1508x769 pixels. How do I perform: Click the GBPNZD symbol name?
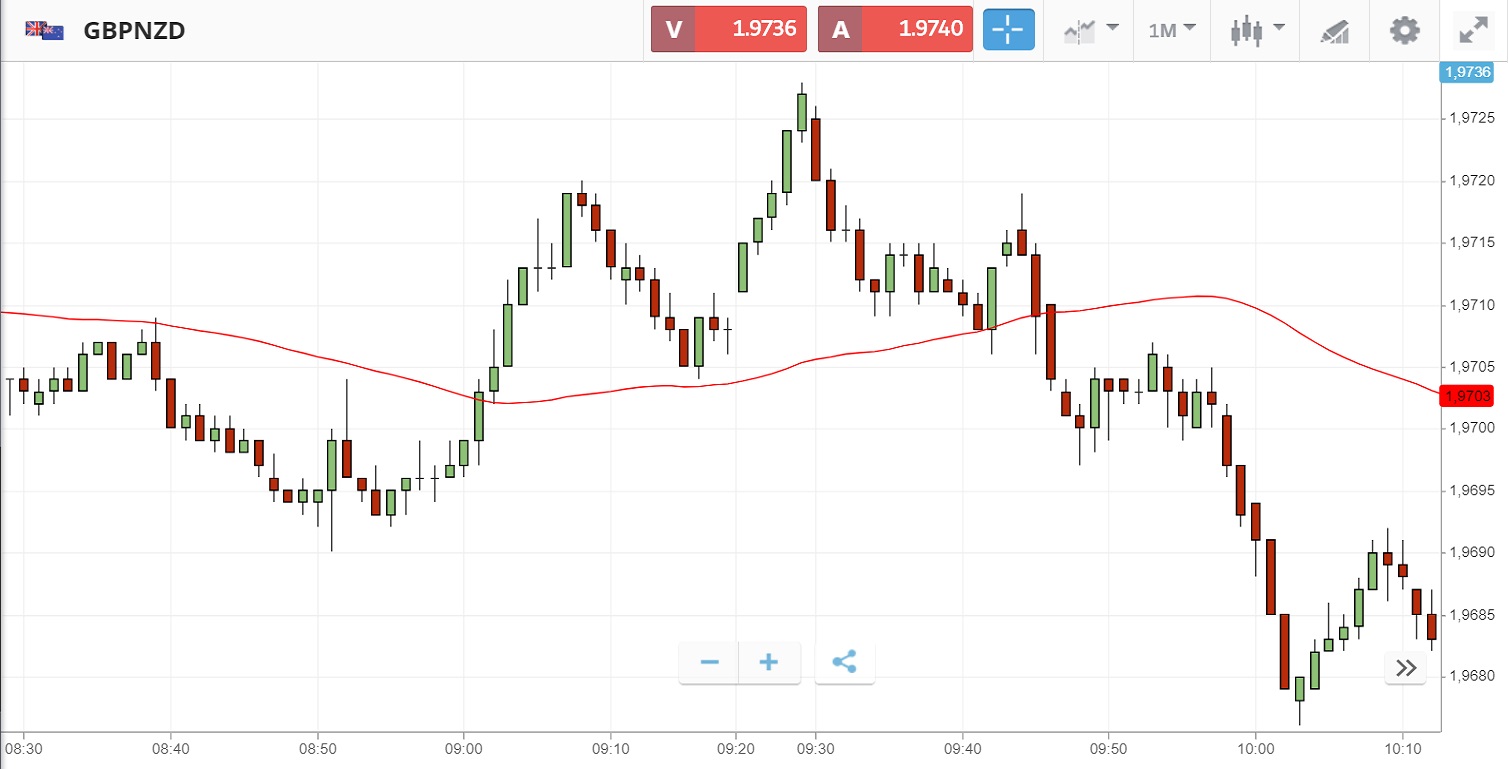point(134,30)
